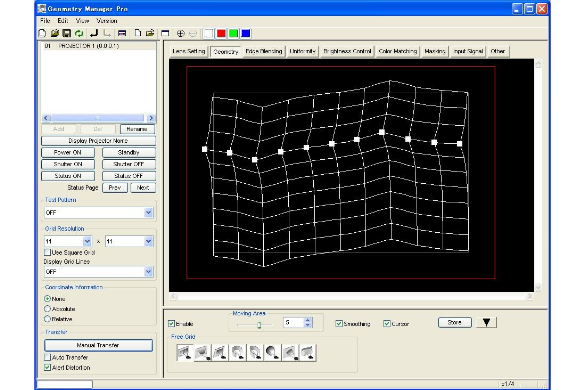Select the Absolute coordinate radio button
Image resolution: width=584 pixels, height=390 pixels.
[47, 309]
